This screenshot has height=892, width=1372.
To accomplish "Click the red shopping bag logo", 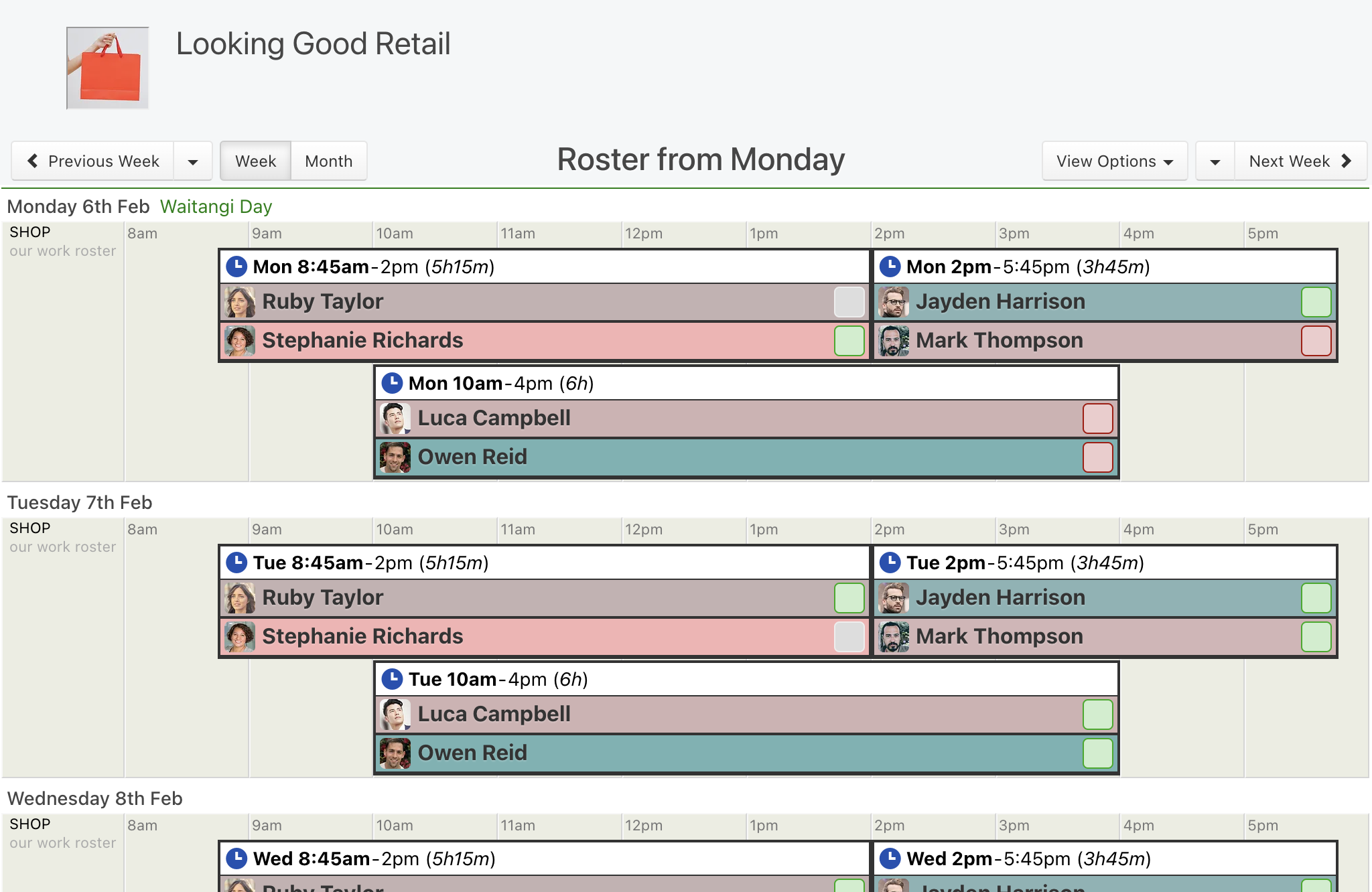I will (x=108, y=68).
